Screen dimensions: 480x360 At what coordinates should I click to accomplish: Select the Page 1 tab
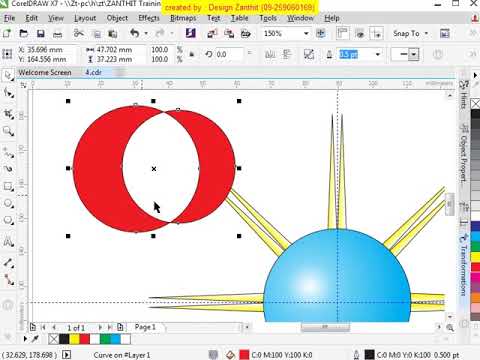145,327
